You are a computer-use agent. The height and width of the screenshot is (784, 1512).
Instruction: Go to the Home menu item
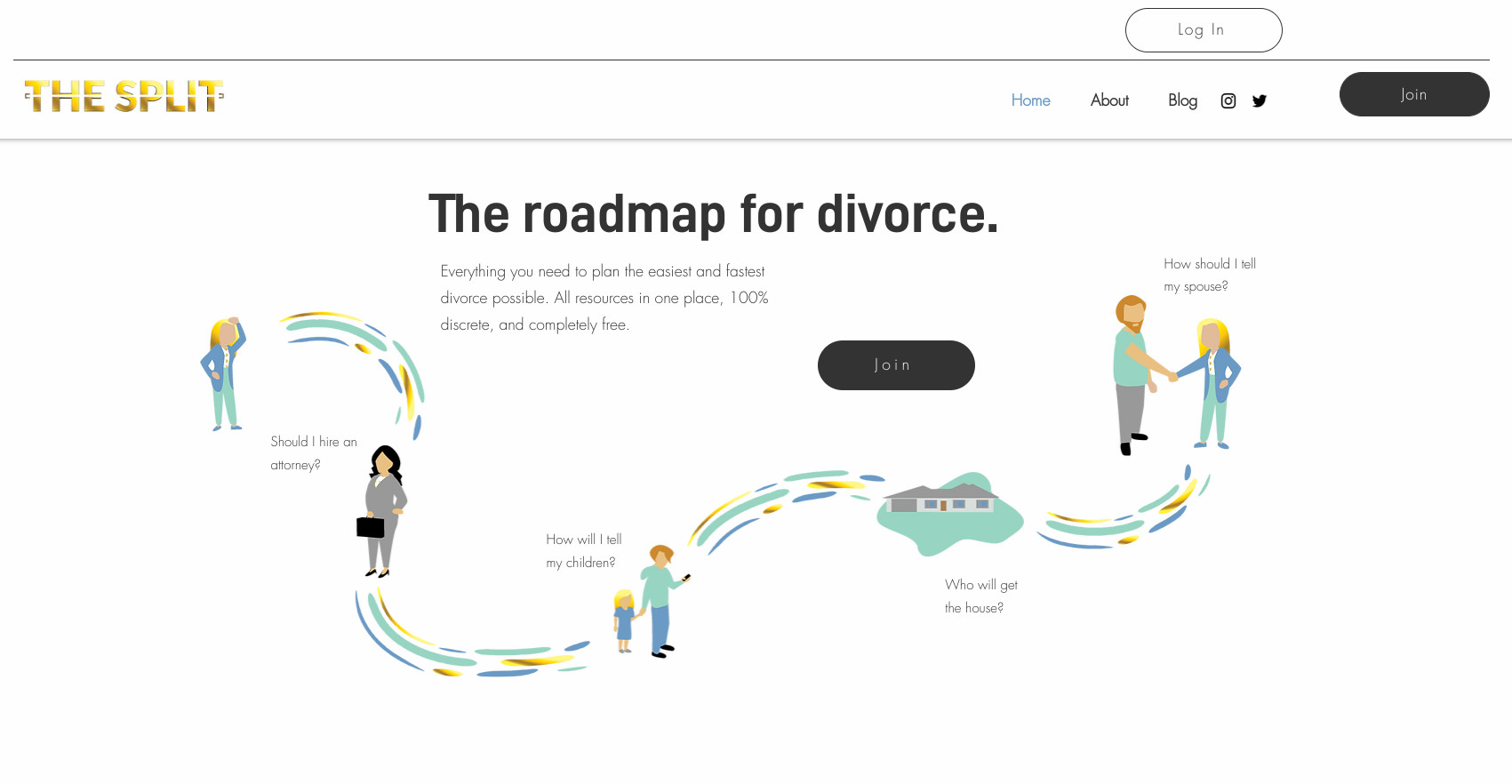click(x=1030, y=100)
